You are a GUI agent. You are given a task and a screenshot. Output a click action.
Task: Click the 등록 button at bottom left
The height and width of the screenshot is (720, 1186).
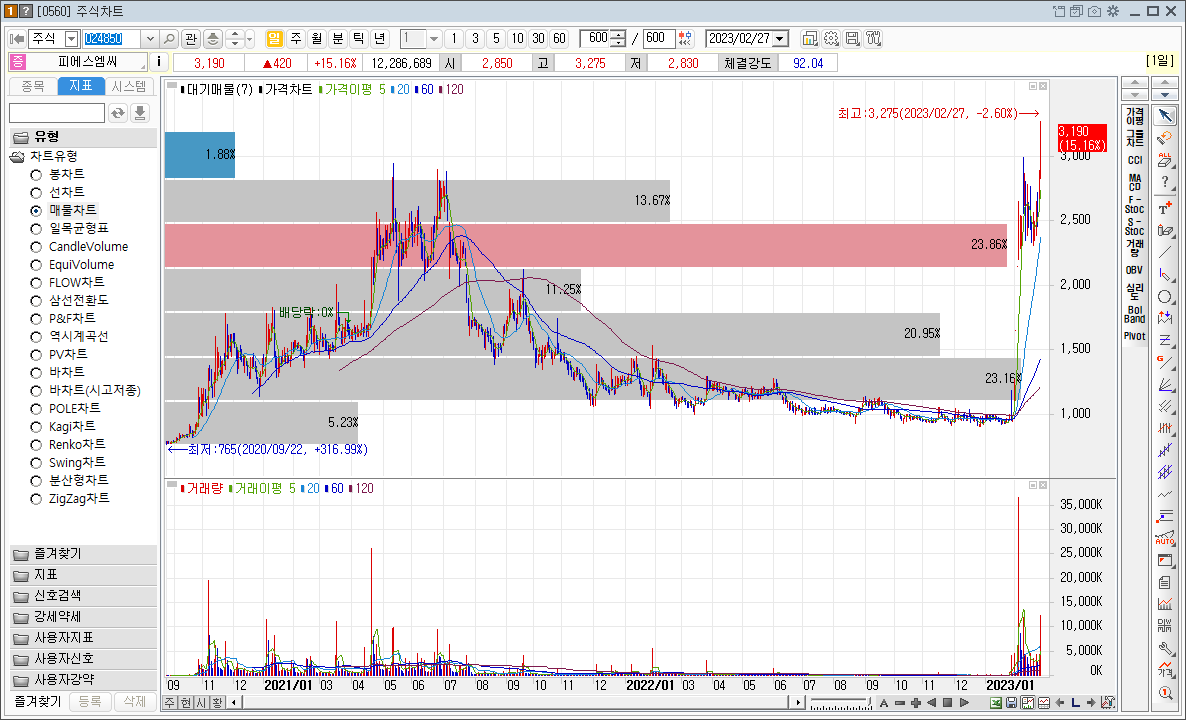tap(90, 702)
